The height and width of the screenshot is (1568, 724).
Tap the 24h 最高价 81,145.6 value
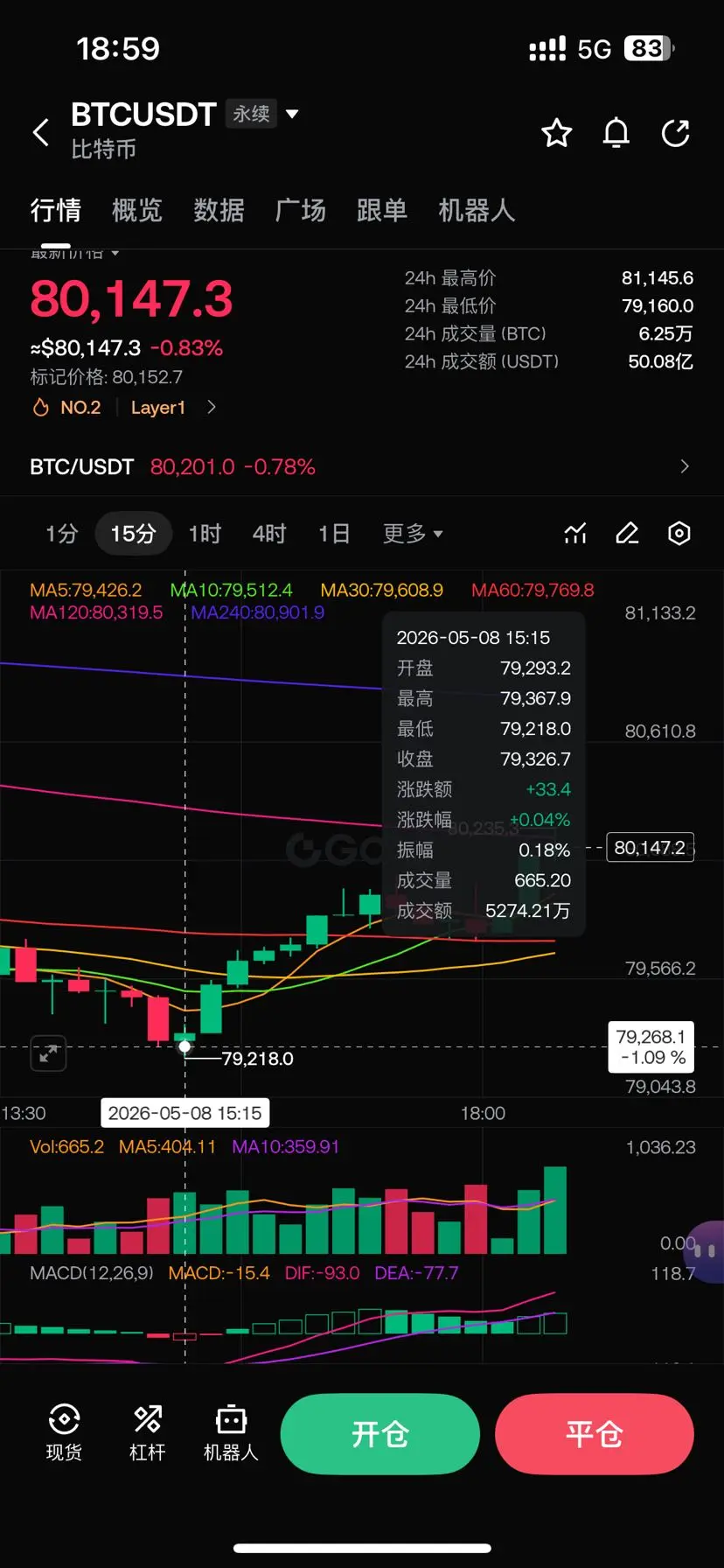click(x=658, y=278)
